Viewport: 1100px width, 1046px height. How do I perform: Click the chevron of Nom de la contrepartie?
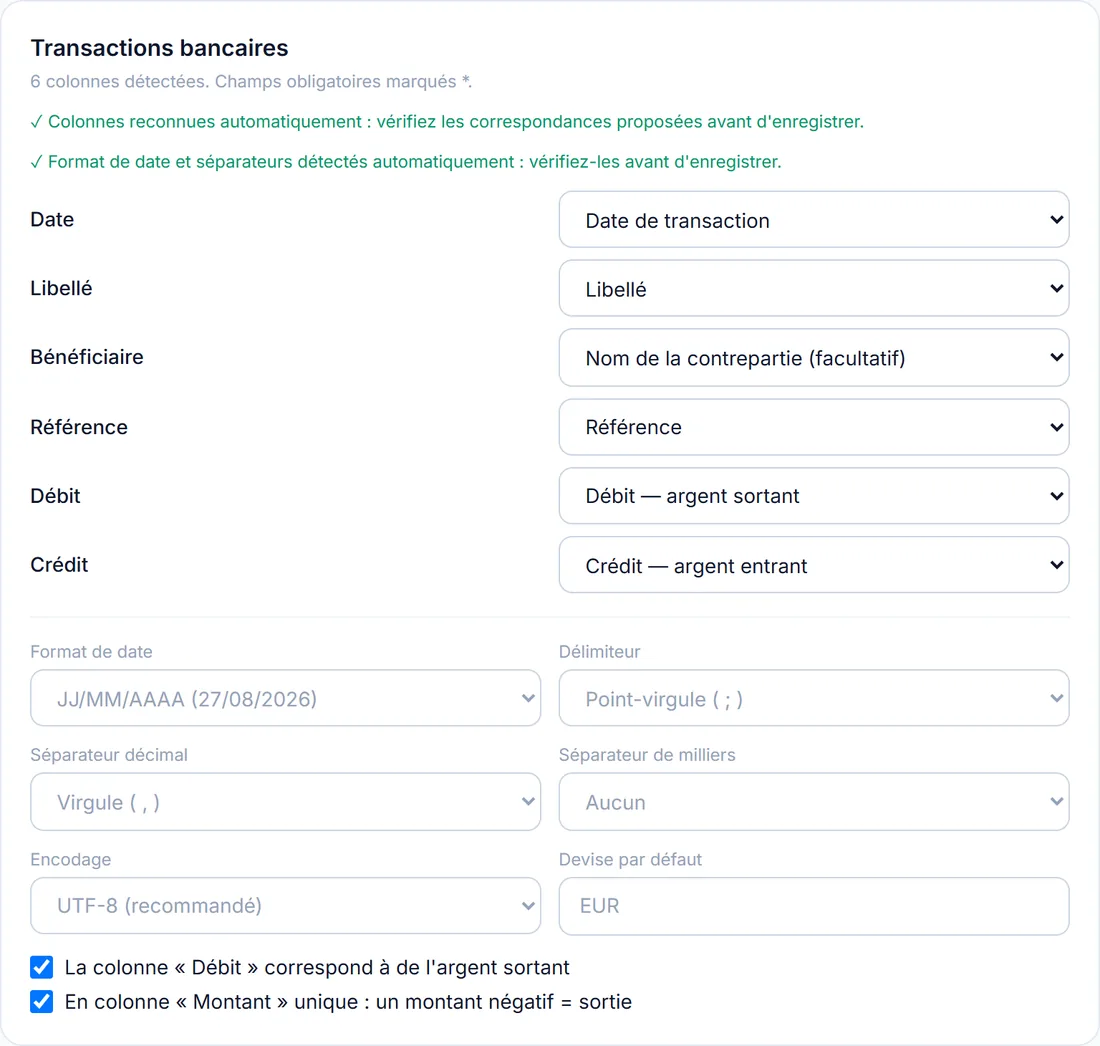[x=1056, y=357]
